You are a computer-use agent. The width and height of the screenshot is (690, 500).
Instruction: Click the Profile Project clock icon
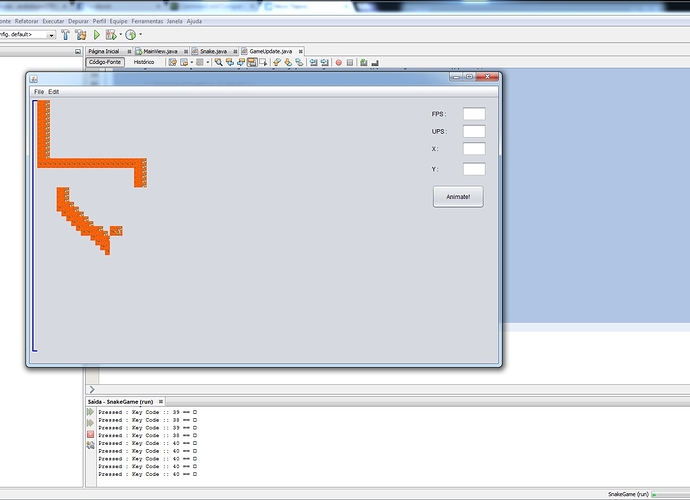point(130,34)
